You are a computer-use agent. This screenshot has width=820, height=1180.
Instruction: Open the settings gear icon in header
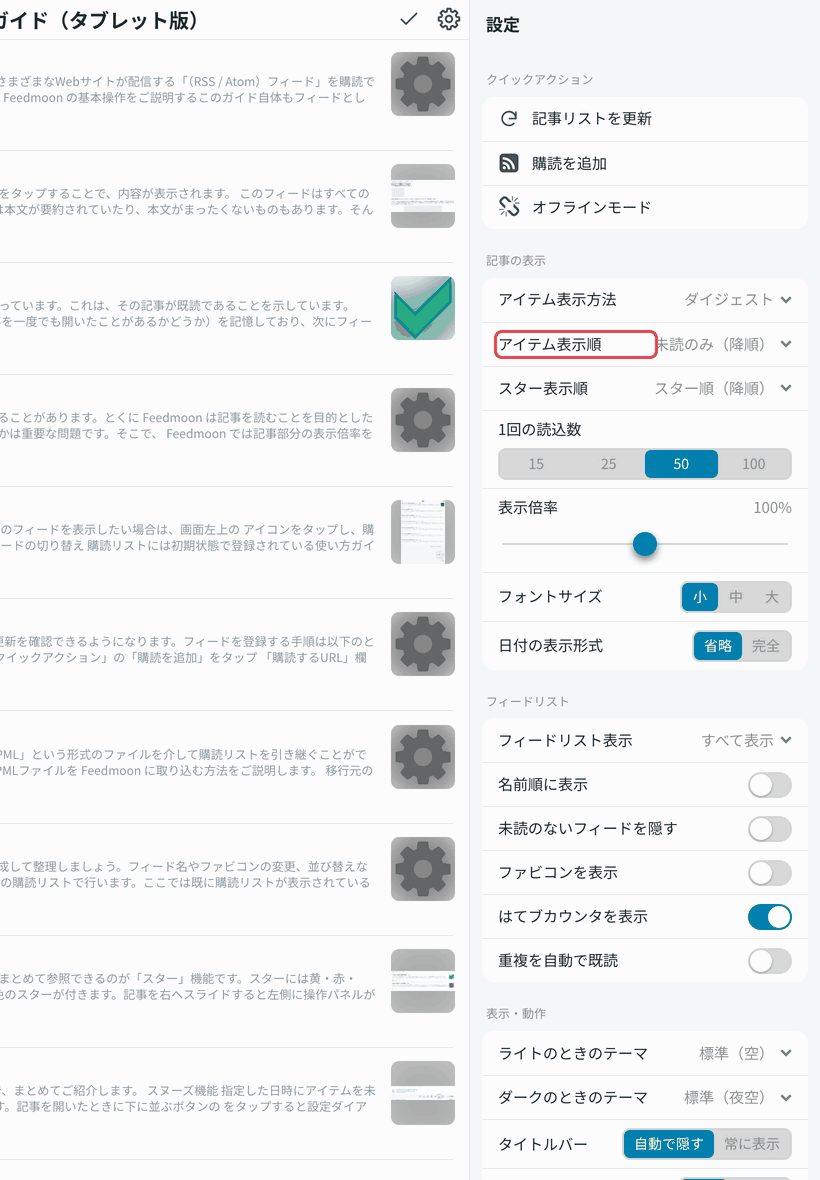tap(449, 20)
